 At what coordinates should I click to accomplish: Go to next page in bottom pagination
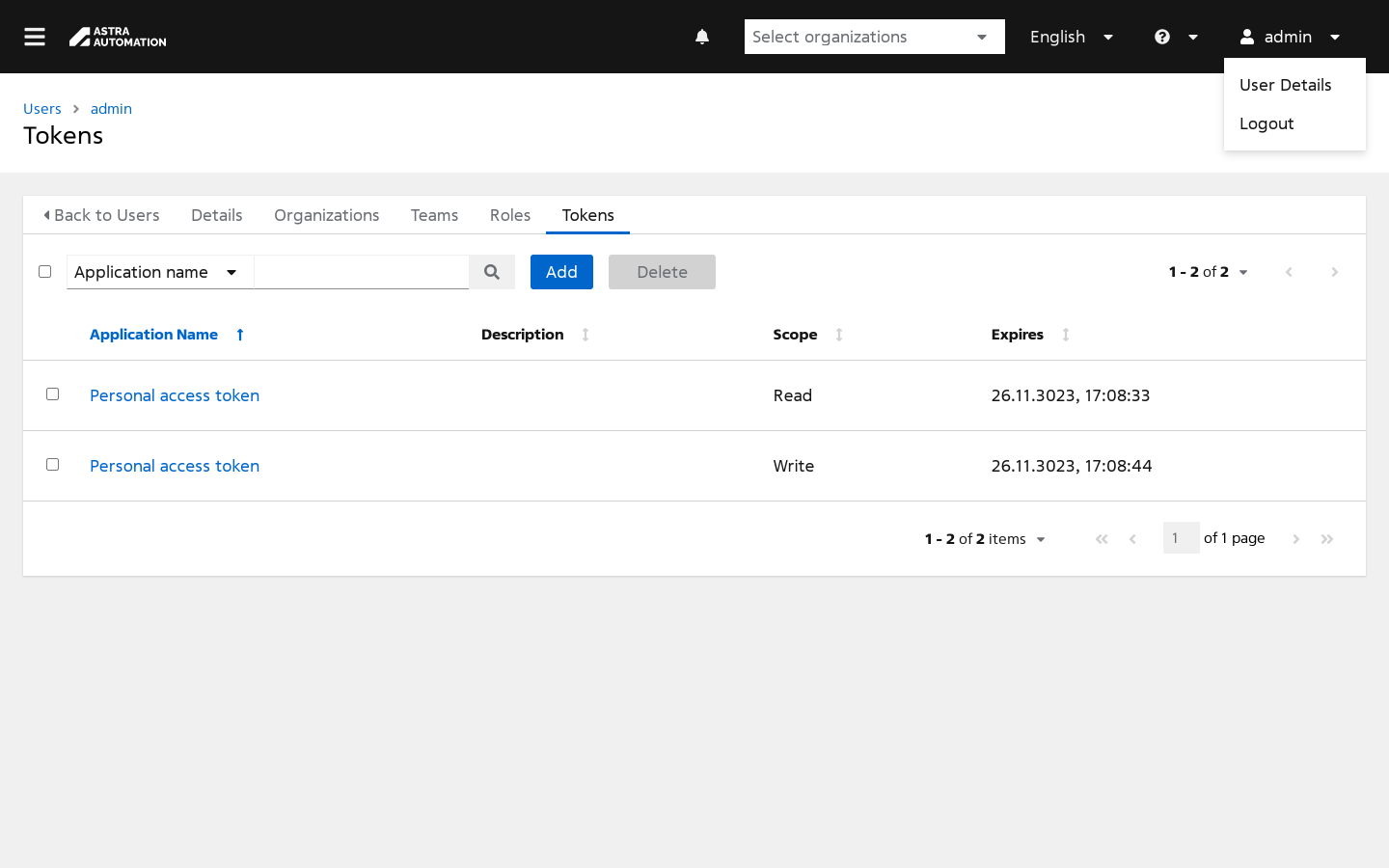pos(1296,539)
